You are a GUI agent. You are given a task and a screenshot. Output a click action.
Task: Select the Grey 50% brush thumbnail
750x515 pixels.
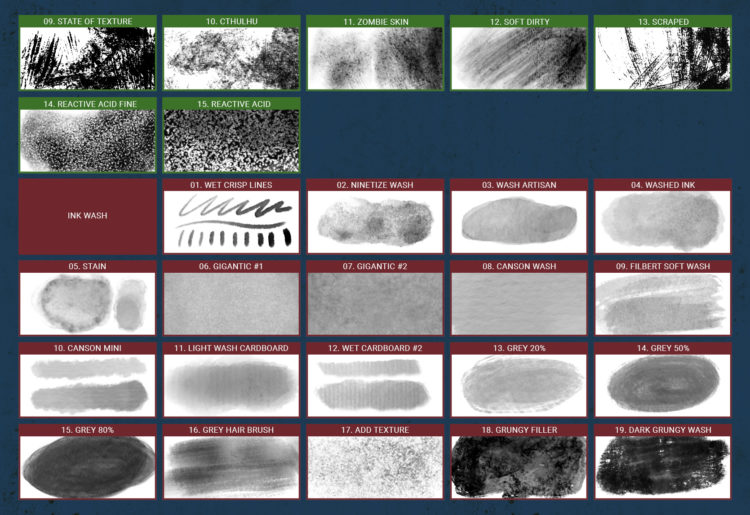[663, 385]
